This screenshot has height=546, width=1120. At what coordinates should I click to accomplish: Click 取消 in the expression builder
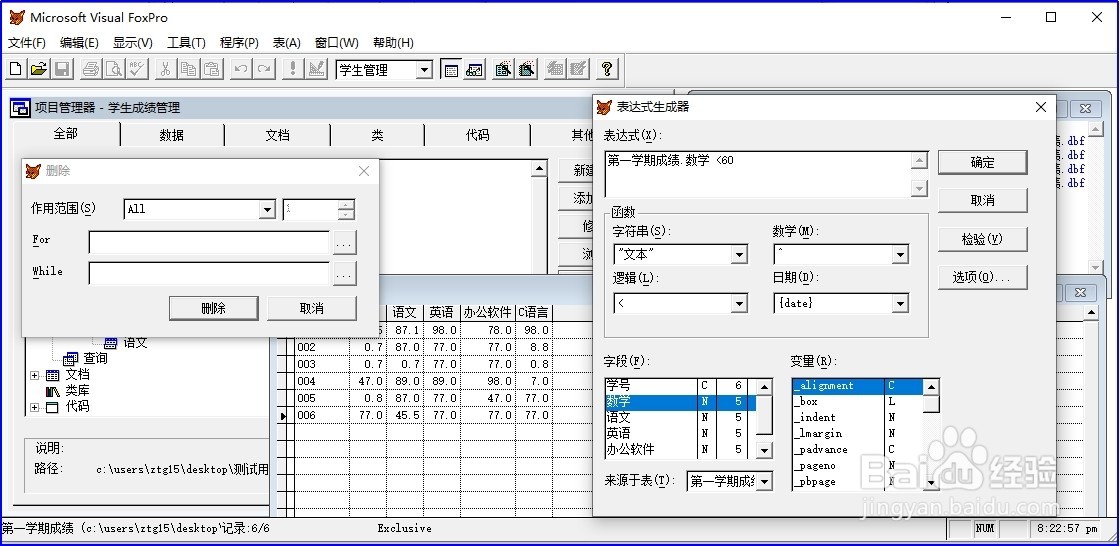tap(982, 201)
